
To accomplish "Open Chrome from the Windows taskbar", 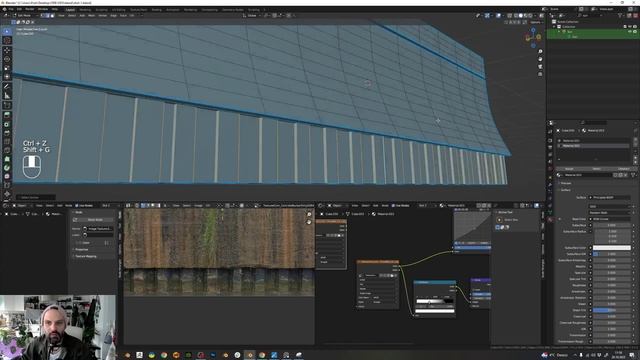I will coord(164,355).
